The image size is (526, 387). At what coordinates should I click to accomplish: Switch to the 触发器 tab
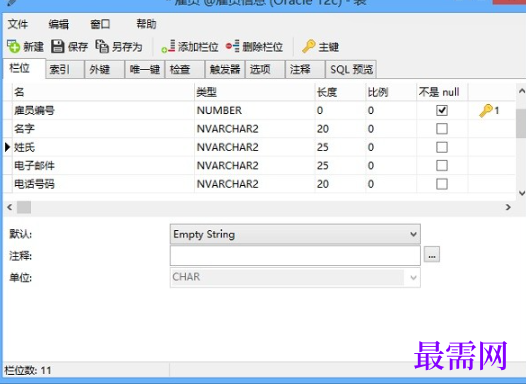tap(225, 69)
